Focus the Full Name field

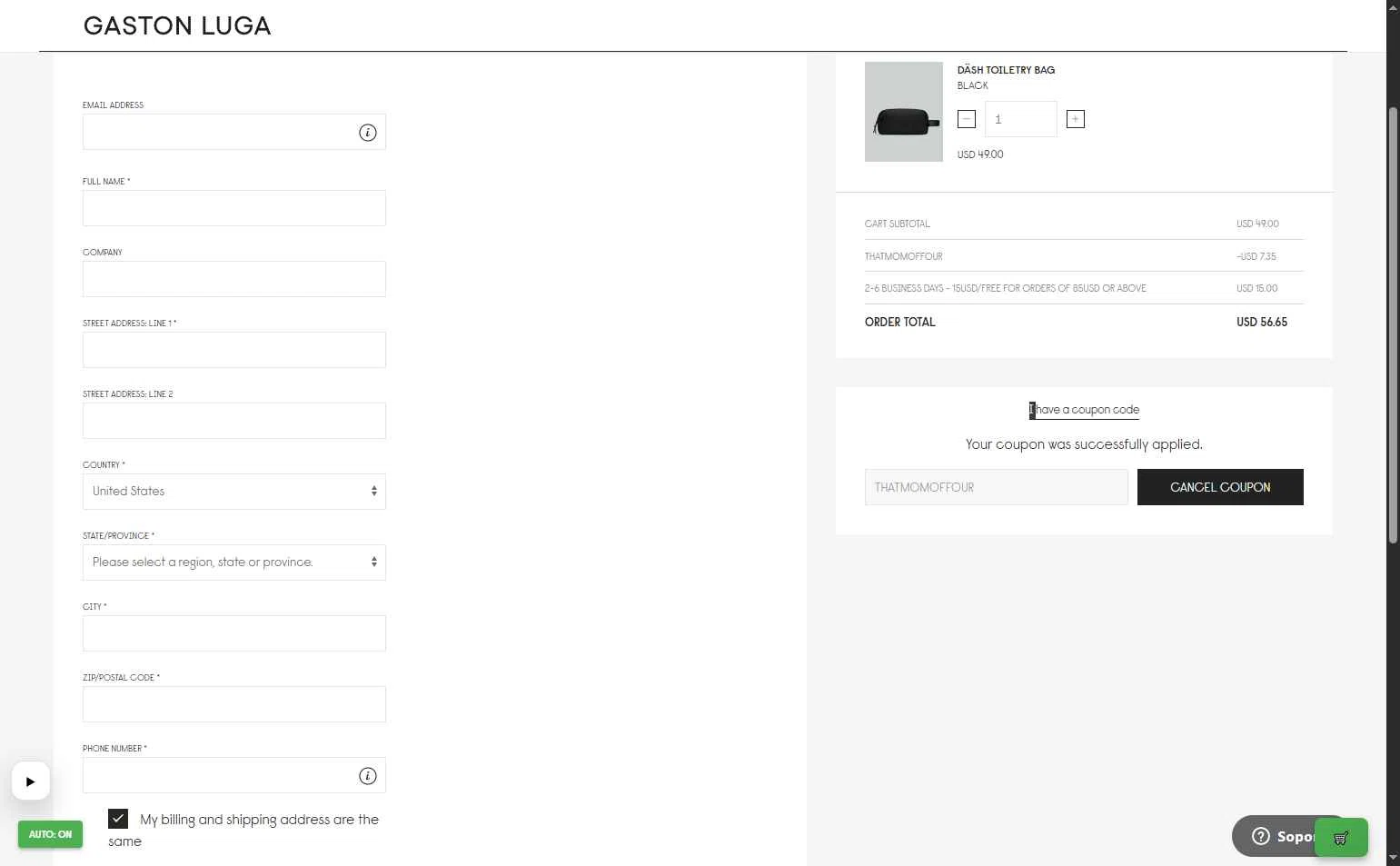tap(234, 208)
